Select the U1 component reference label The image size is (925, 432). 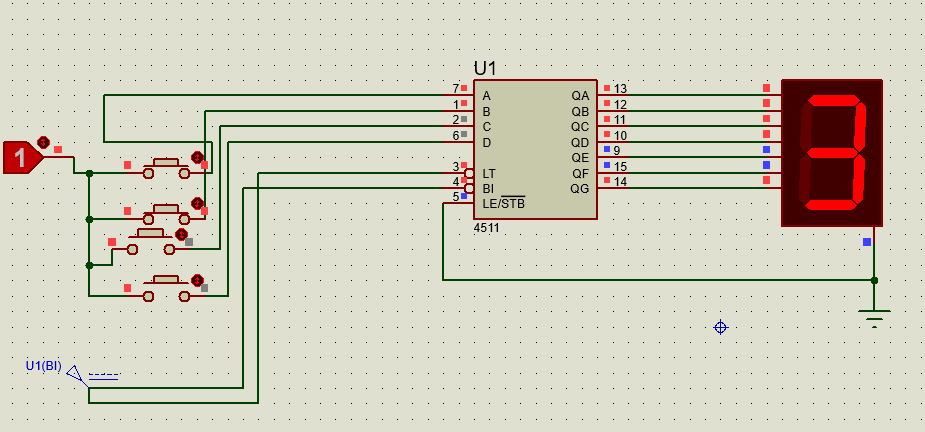[485, 68]
